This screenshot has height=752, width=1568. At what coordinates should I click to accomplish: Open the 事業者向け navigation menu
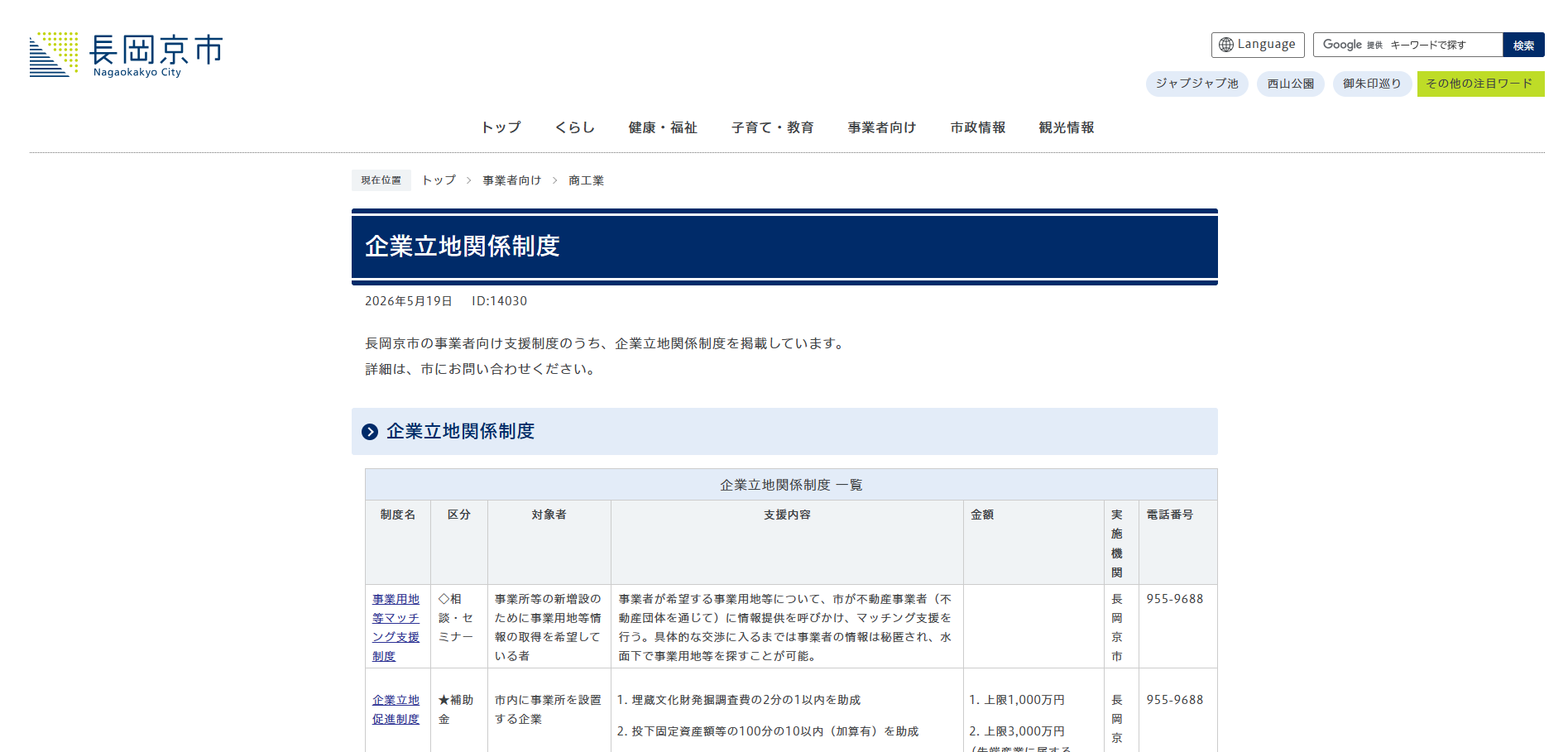click(882, 127)
